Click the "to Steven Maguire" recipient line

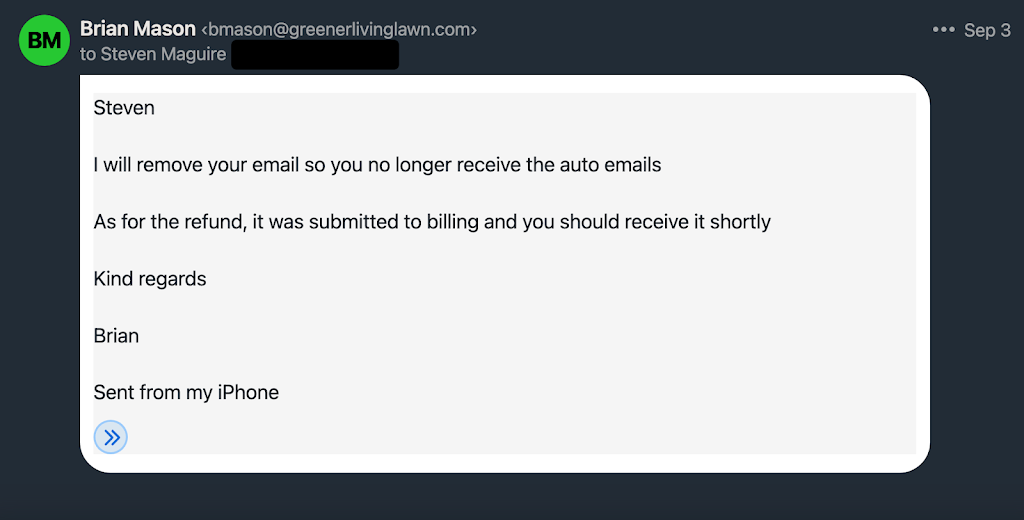pos(153,54)
